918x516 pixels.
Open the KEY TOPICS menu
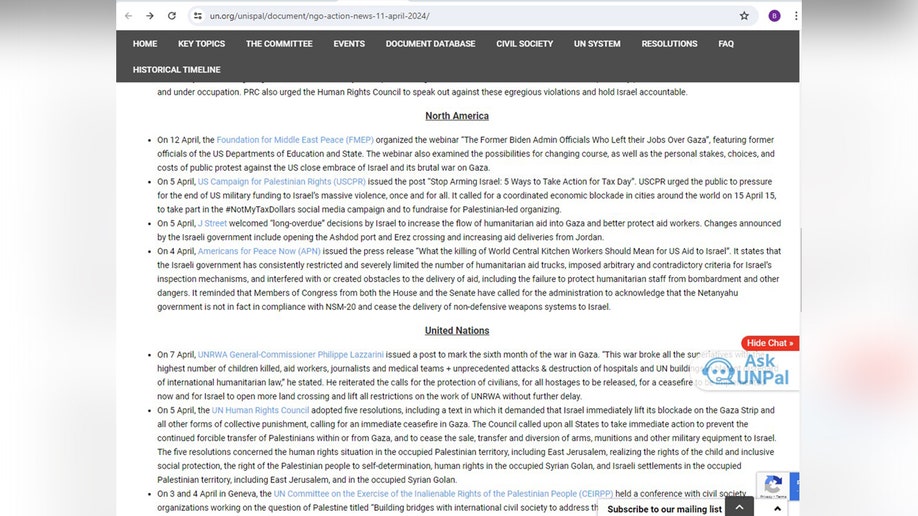(201, 44)
